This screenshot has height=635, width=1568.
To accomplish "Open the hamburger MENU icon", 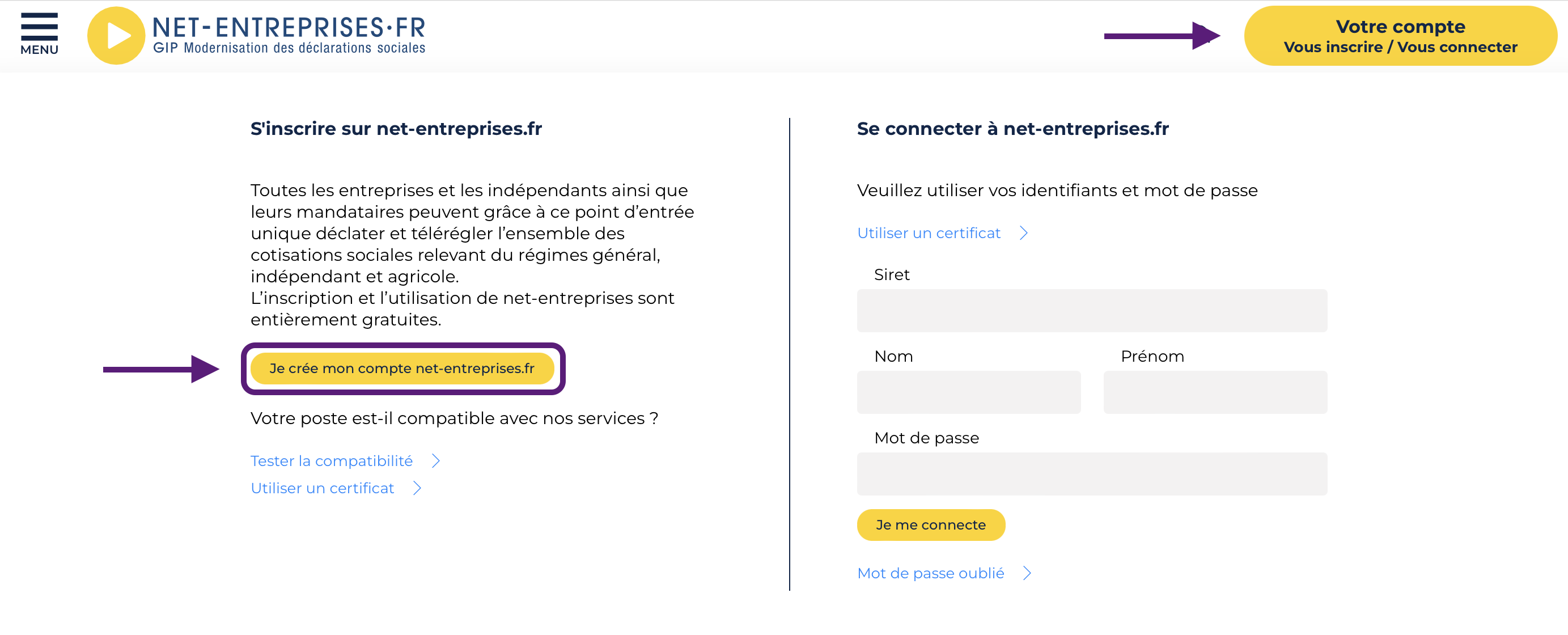I will [x=39, y=33].
